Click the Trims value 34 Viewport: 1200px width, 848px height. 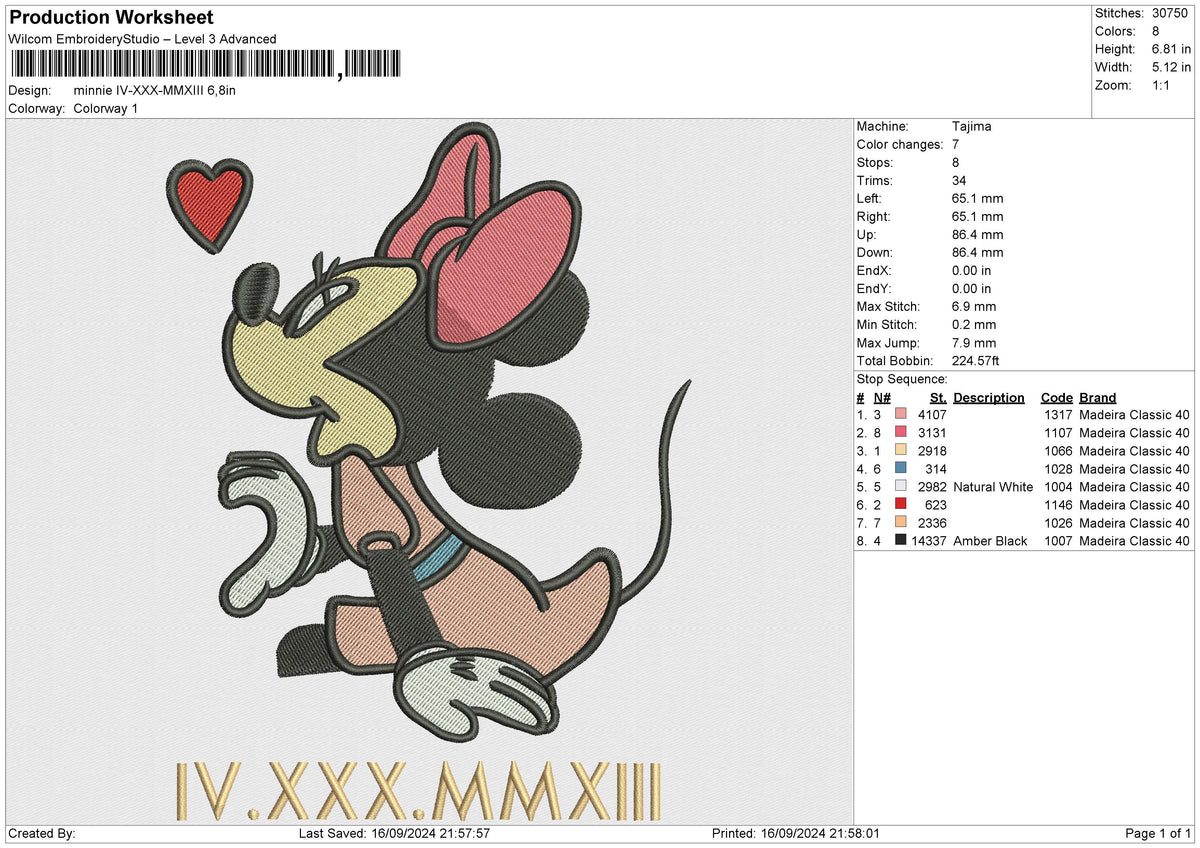[960, 181]
